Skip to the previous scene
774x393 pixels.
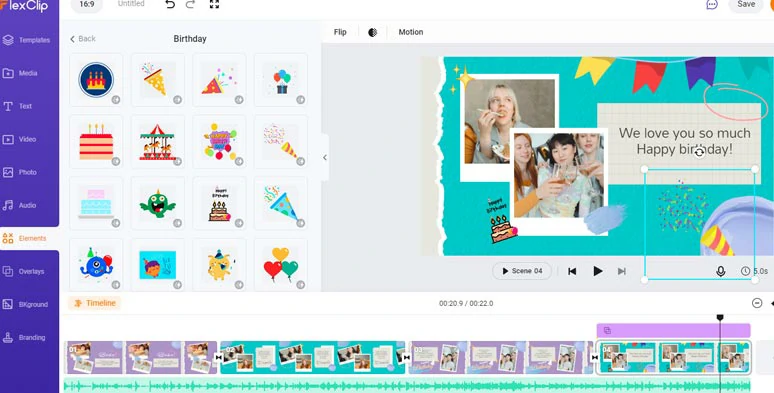(572, 271)
